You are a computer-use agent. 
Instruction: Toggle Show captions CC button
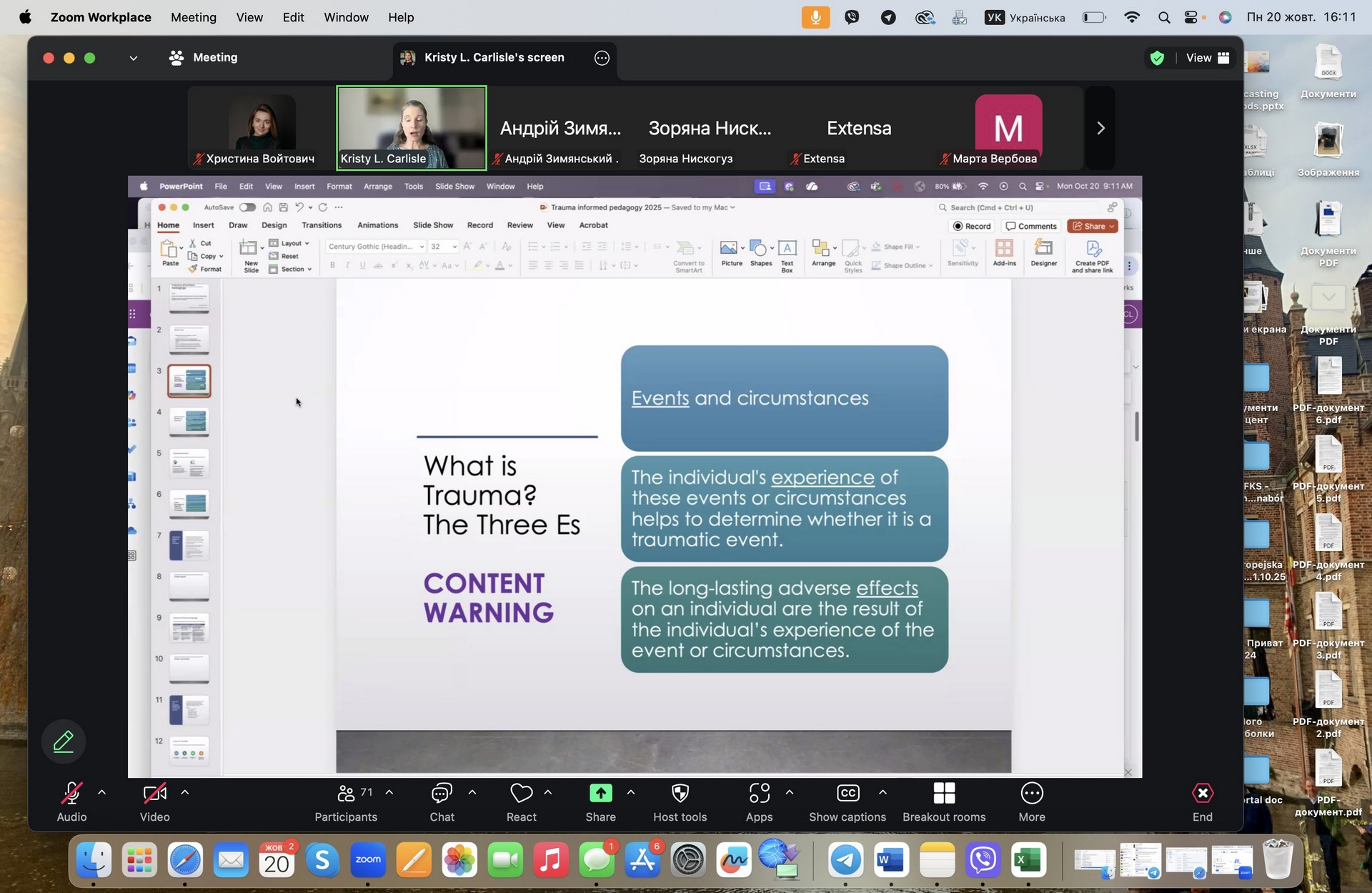click(847, 794)
